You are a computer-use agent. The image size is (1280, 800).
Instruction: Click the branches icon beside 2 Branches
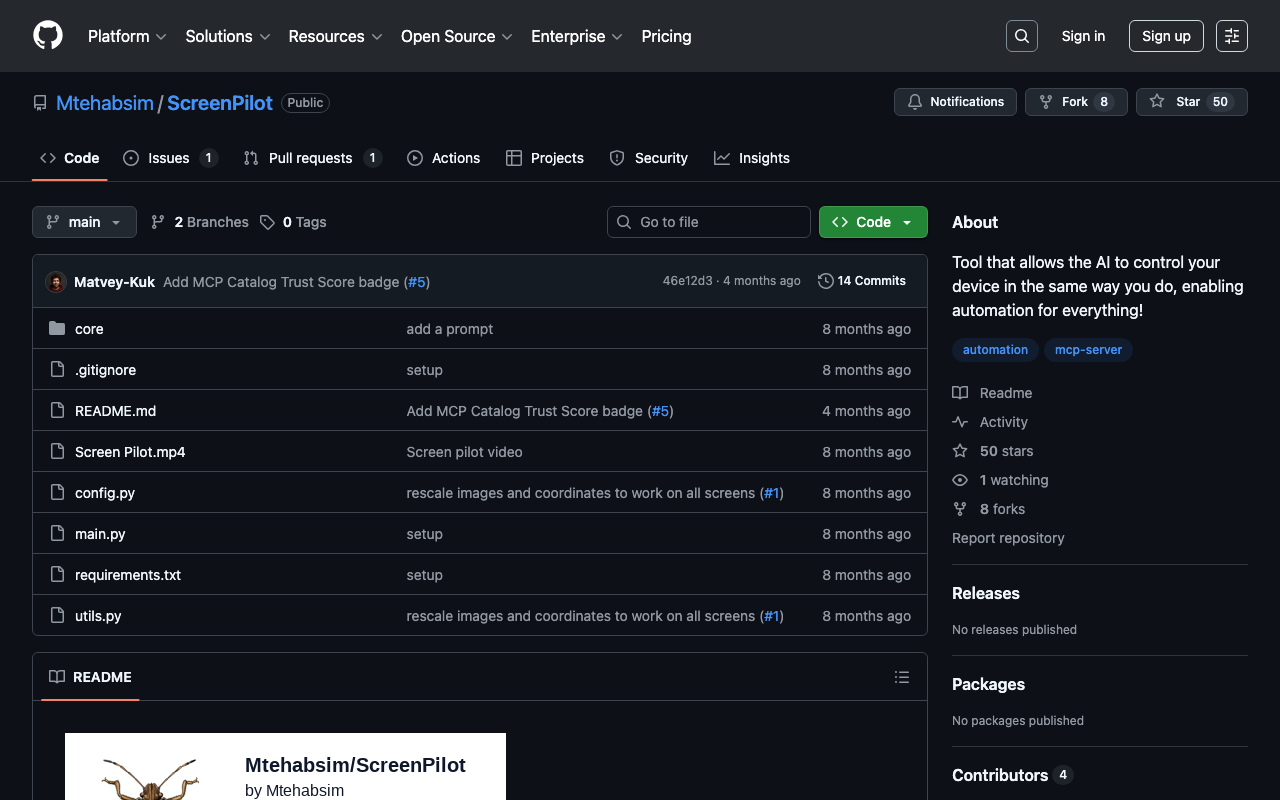pos(158,222)
